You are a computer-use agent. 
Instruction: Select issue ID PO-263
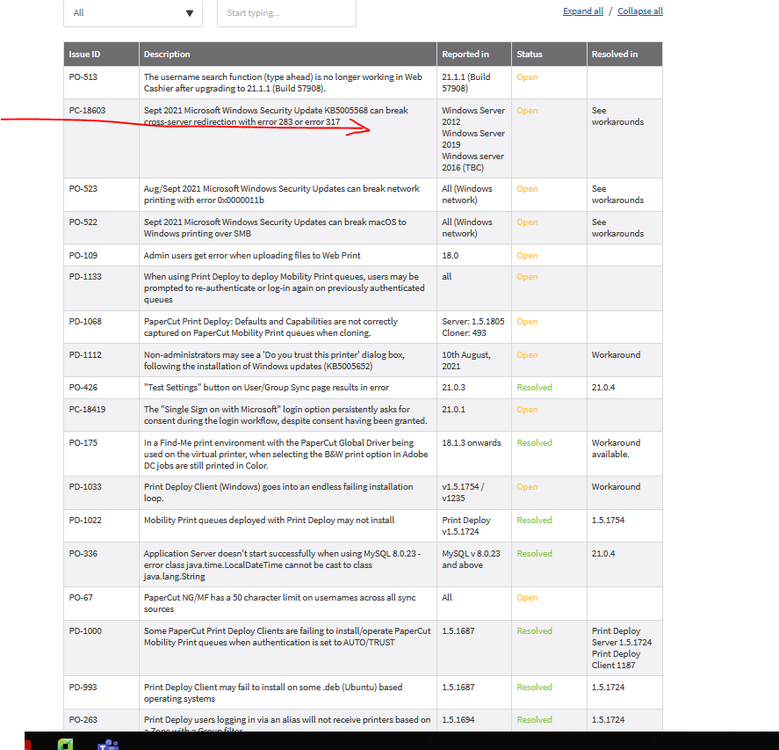(x=83, y=720)
